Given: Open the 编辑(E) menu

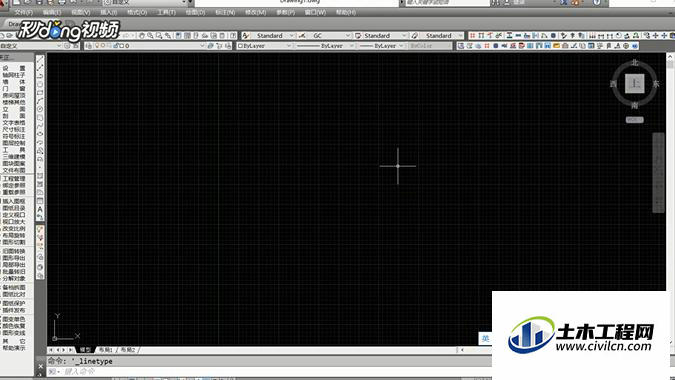Looking at the screenshot, I should point(52,12).
